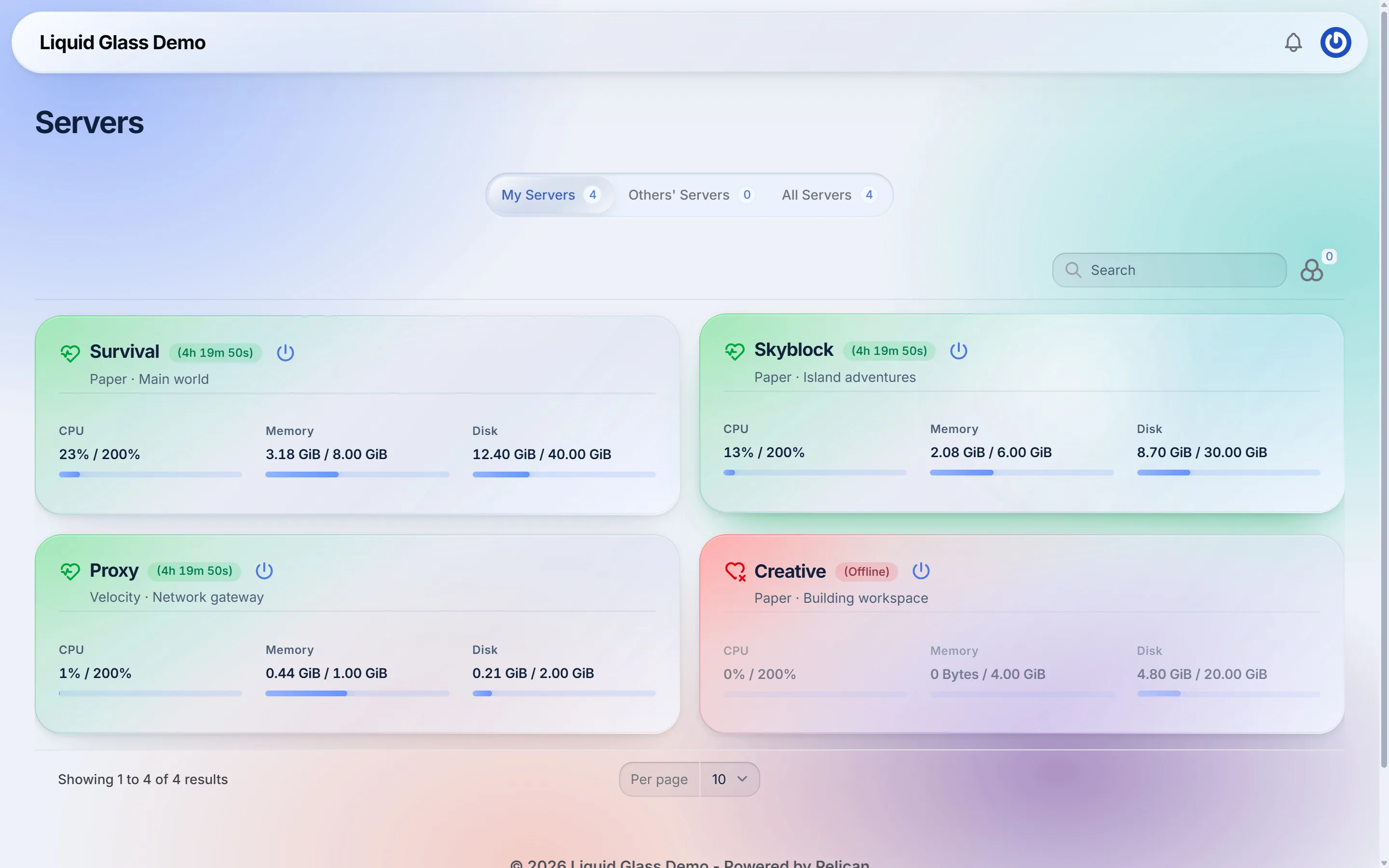Click the Proxy server health heart icon
Screen dimensions: 1389x868
(70, 571)
